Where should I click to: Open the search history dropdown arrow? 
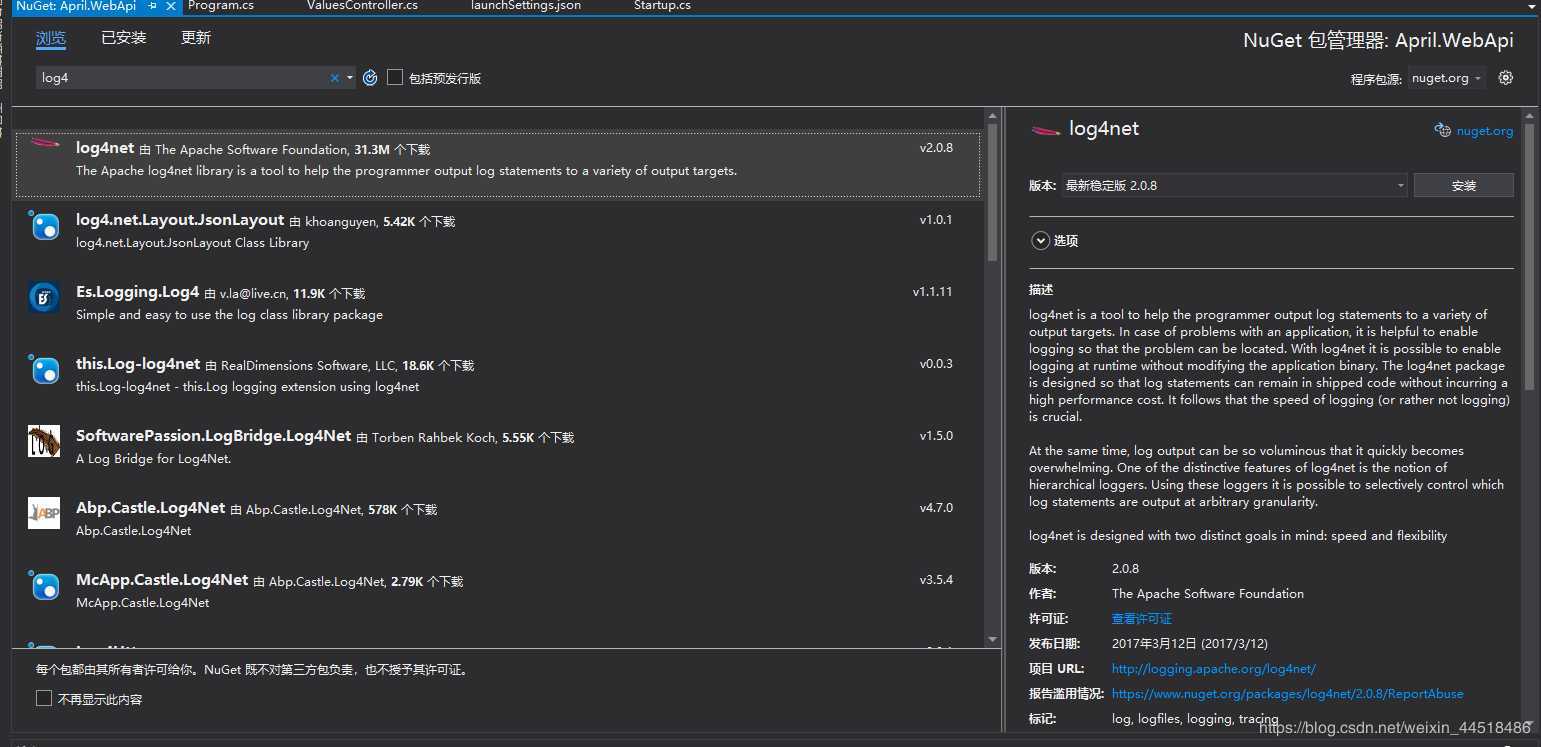(350, 78)
